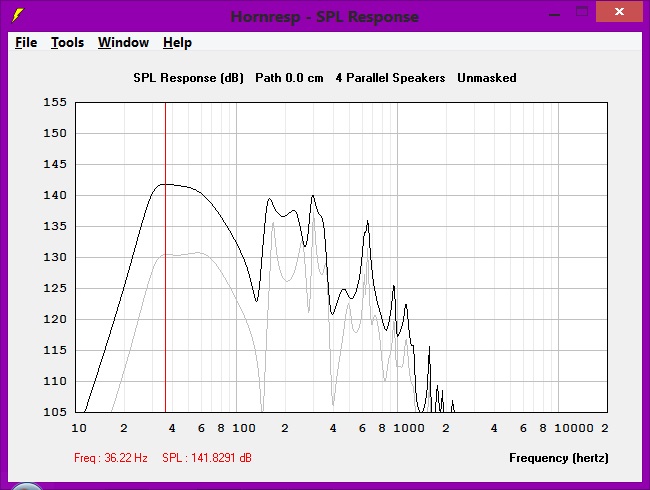The width and height of the screenshot is (650, 490).
Task: Open the File menu
Action: tap(26, 42)
